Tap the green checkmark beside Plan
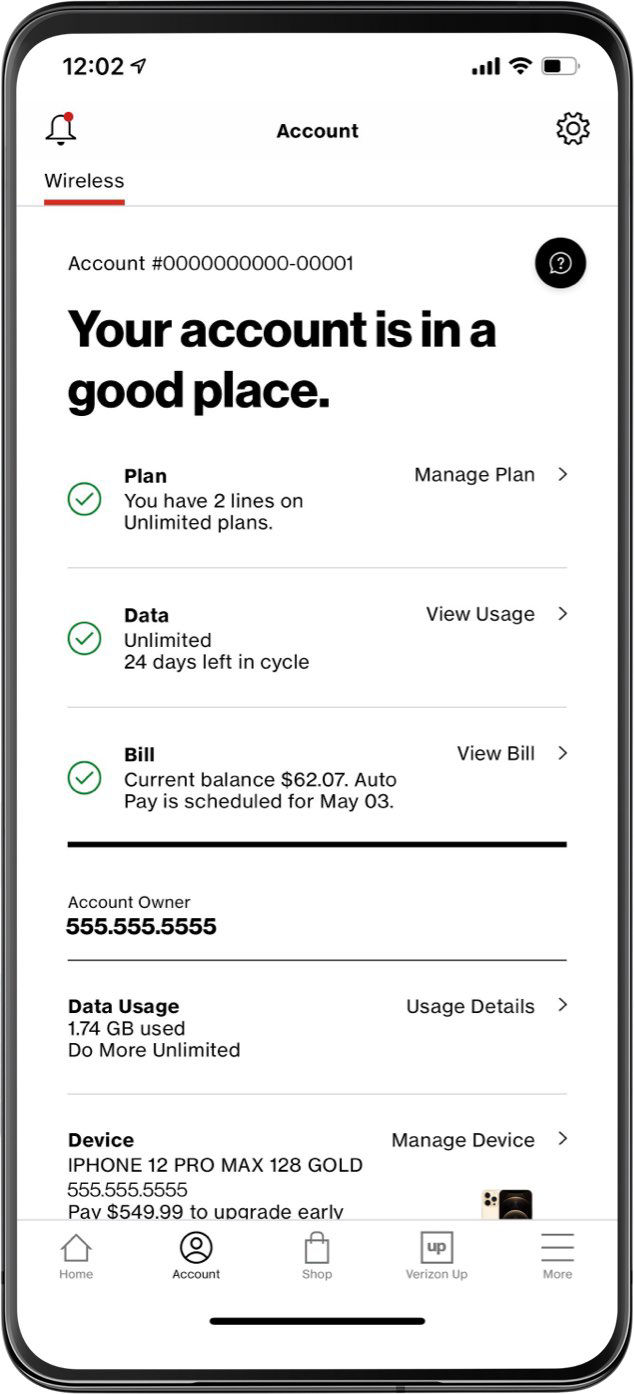The height and width of the screenshot is (1394, 634). 84,499
